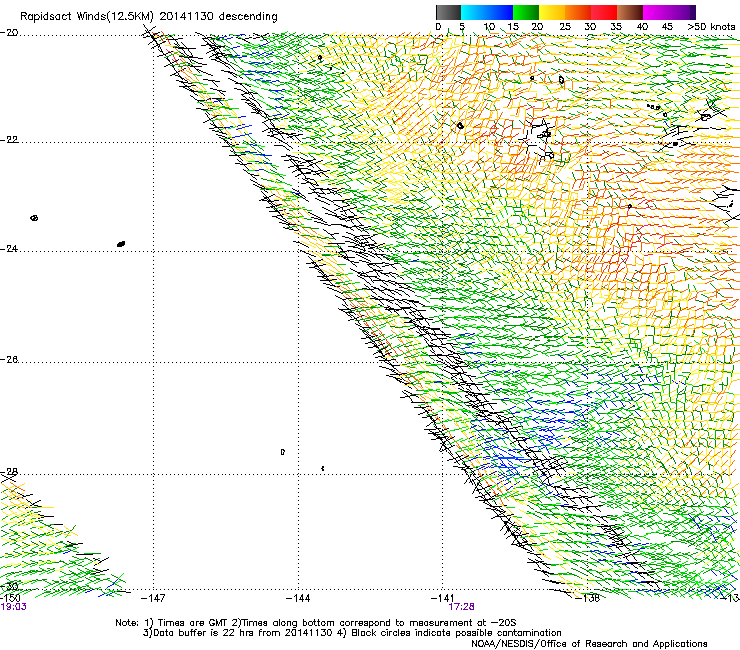This screenshot has height=650, width=740.
Task: Click the 'Data buffer is 22 hrs' note line
Action: tap(352, 633)
